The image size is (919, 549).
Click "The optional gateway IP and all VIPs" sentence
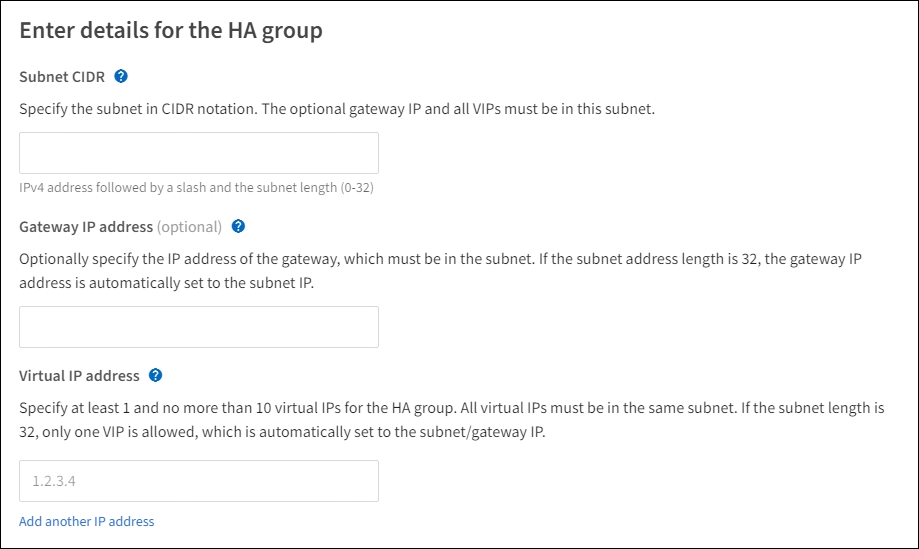click(x=458, y=109)
